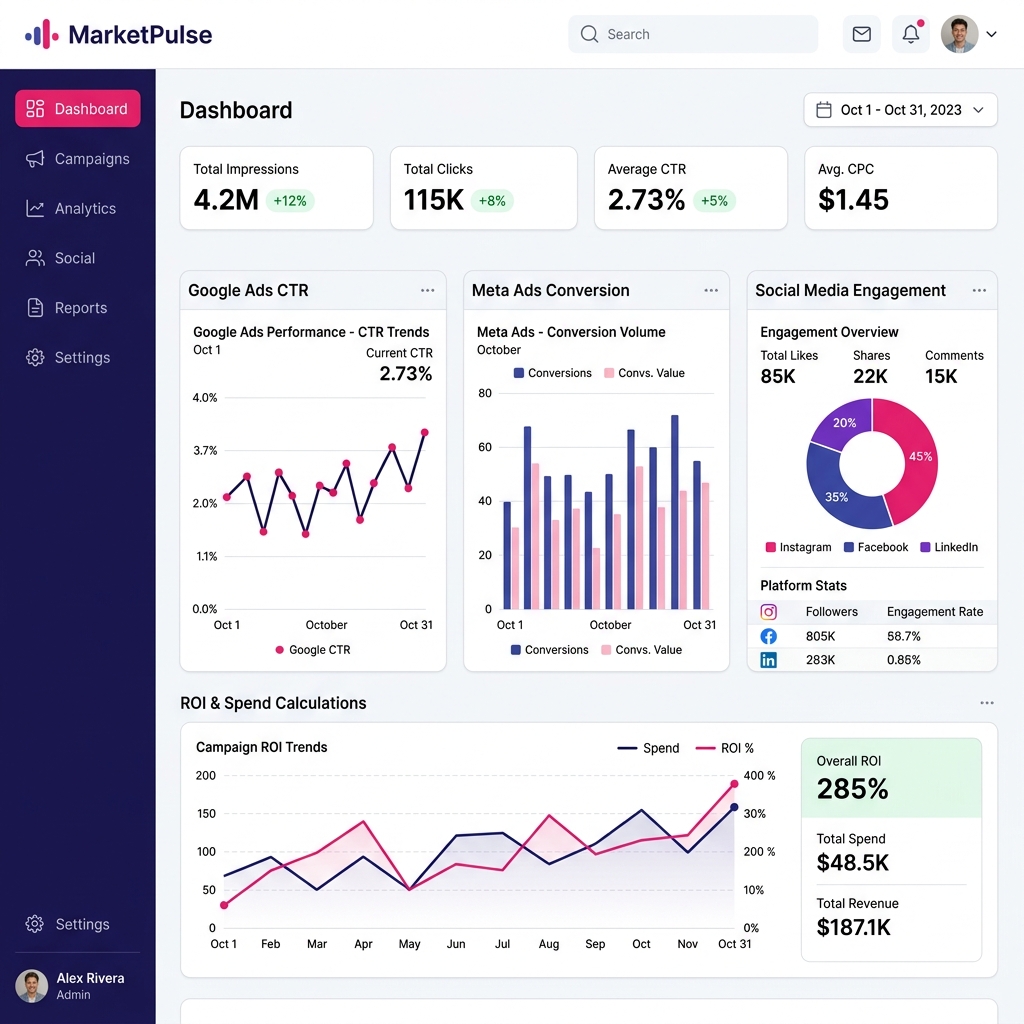Click the Average CTR card
The image size is (1024, 1024).
690,187
